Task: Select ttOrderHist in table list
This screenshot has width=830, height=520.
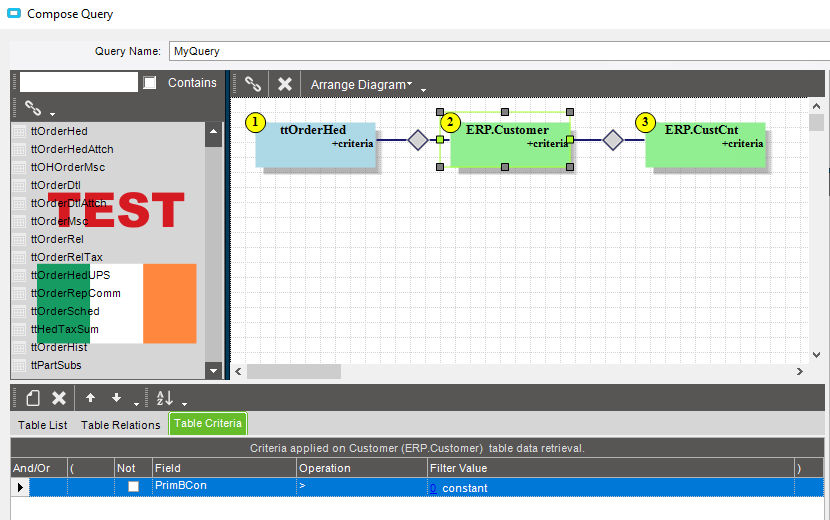Action: pos(59,347)
